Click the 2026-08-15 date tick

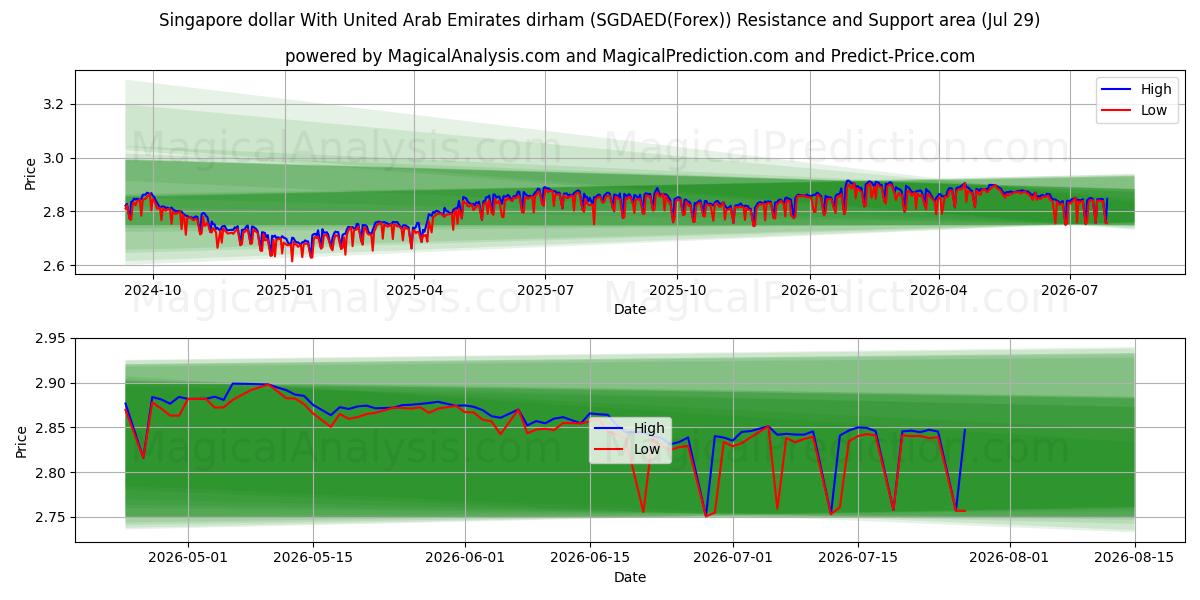(1135, 557)
